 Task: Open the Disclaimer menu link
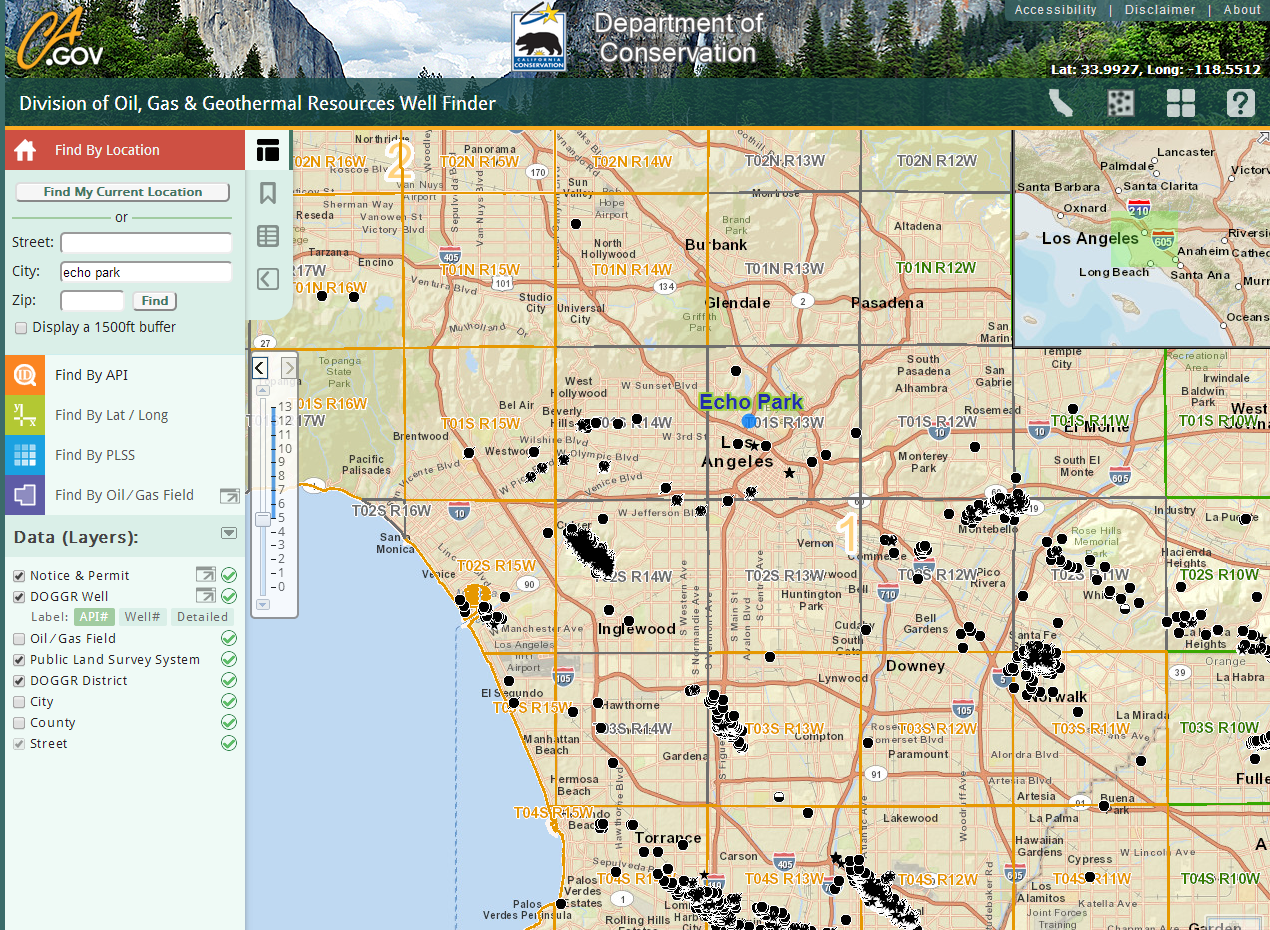pos(1160,10)
